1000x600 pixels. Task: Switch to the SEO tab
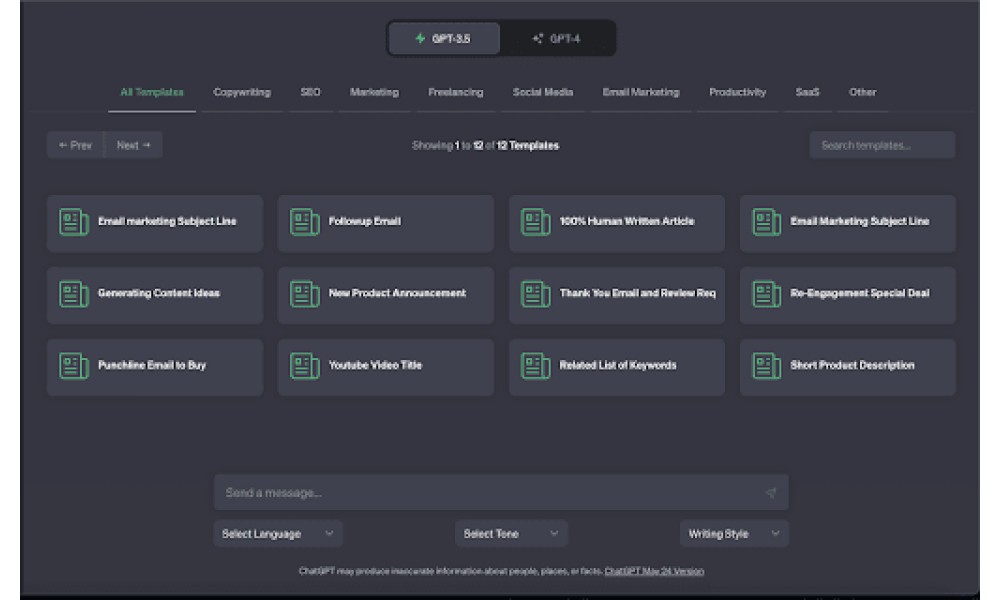pyautogui.click(x=311, y=92)
